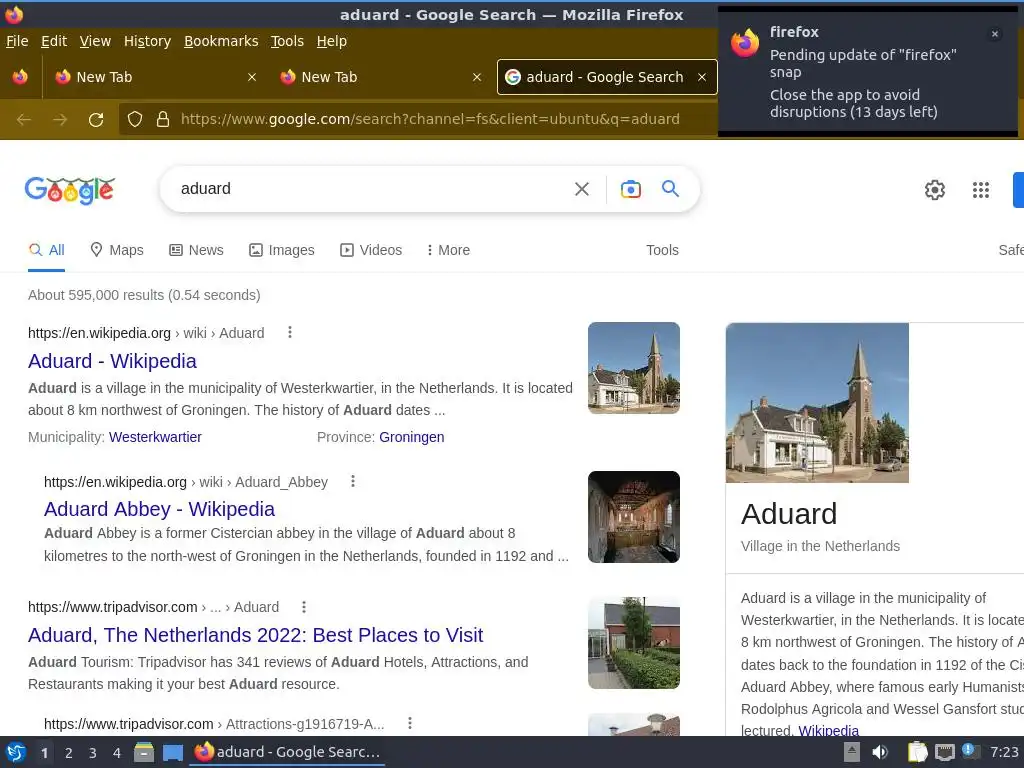Open the Edit menu
This screenshot has width=1024, height=768.
click(54, 41)
